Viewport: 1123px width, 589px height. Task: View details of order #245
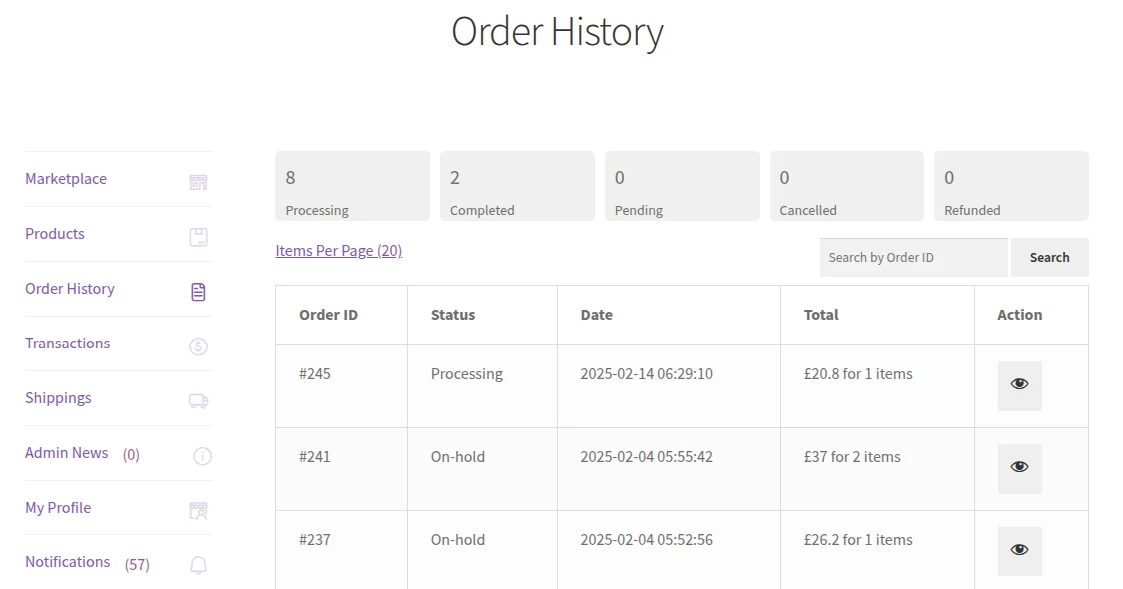tap(1018, 383)
